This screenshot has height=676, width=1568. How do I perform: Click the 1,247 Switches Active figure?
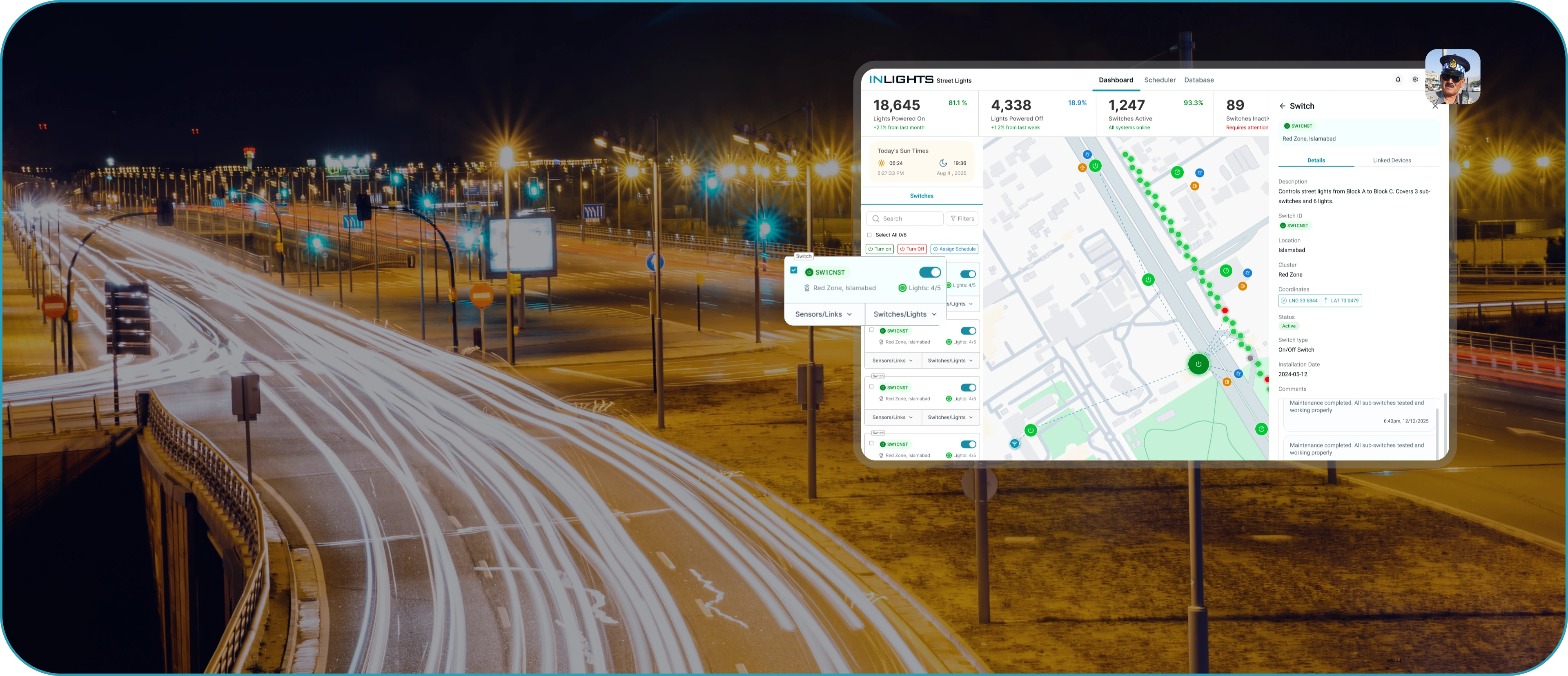point(1126,105)
